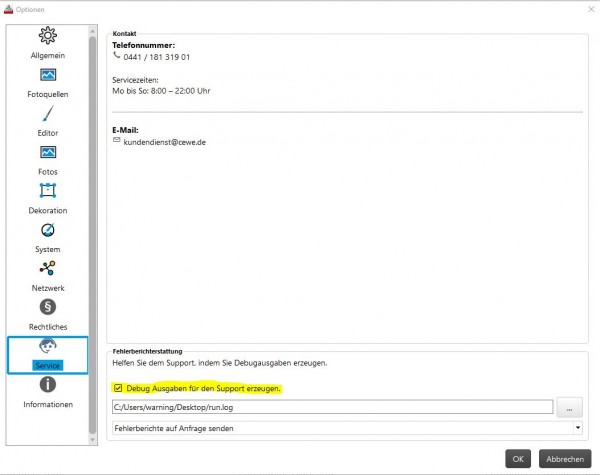Click into the run.log file path field
This screenshot has width=600, height=475.
pyautogui.click(x=333, y=407)
